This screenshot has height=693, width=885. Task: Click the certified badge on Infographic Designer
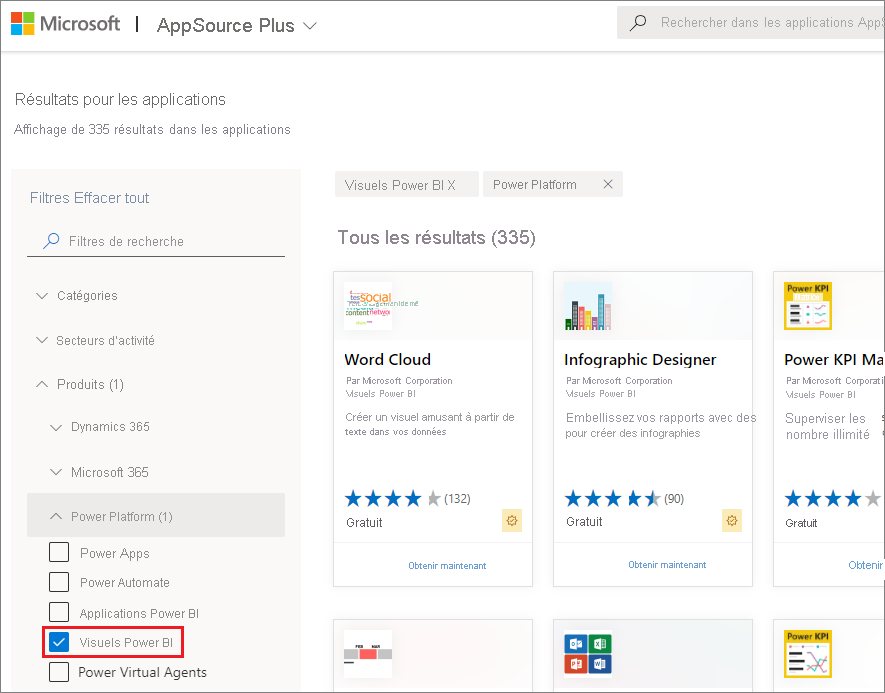tap(732, 520)
